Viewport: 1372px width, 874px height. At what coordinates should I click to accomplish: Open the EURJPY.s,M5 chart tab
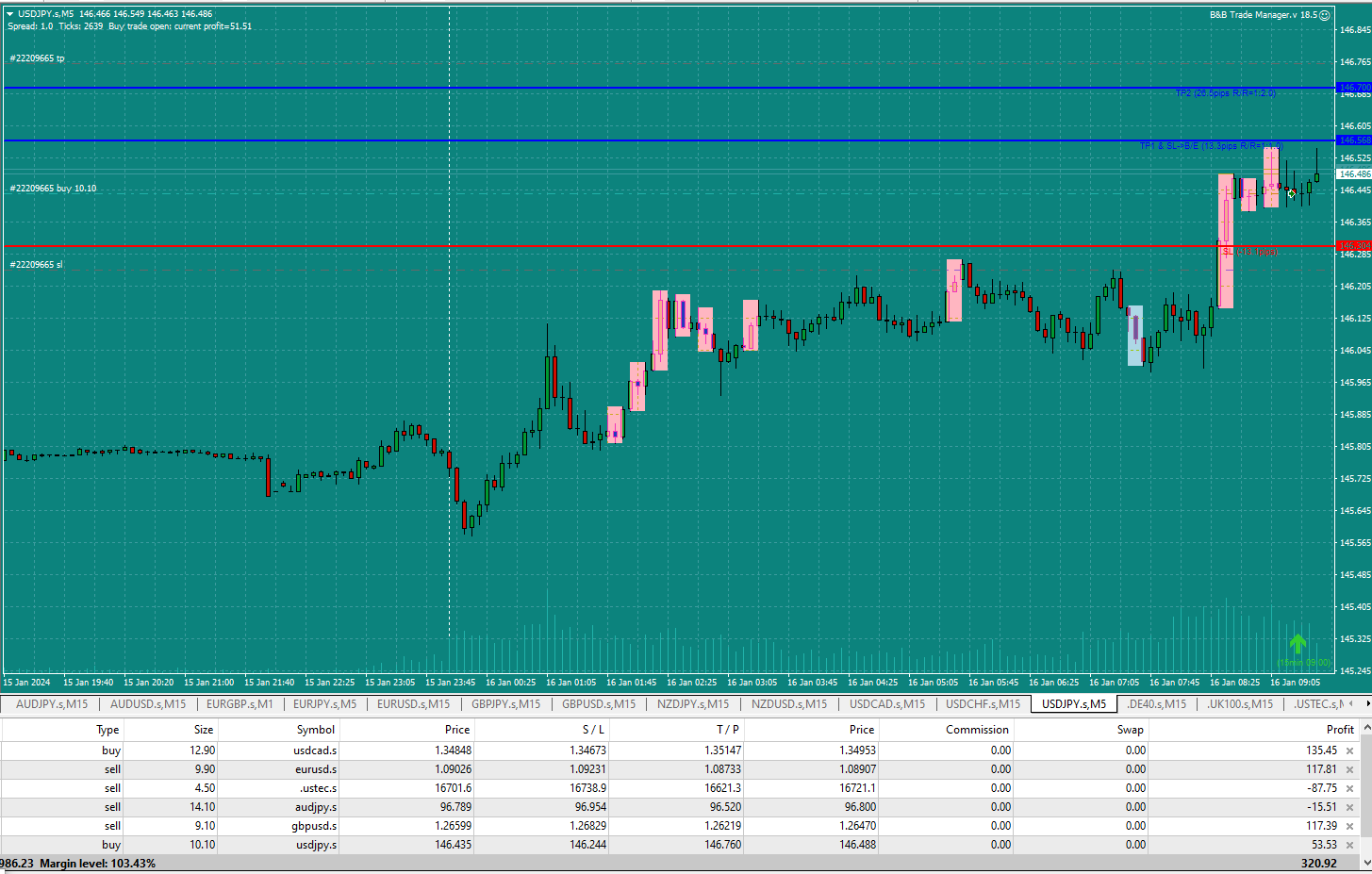click(324, 704)
